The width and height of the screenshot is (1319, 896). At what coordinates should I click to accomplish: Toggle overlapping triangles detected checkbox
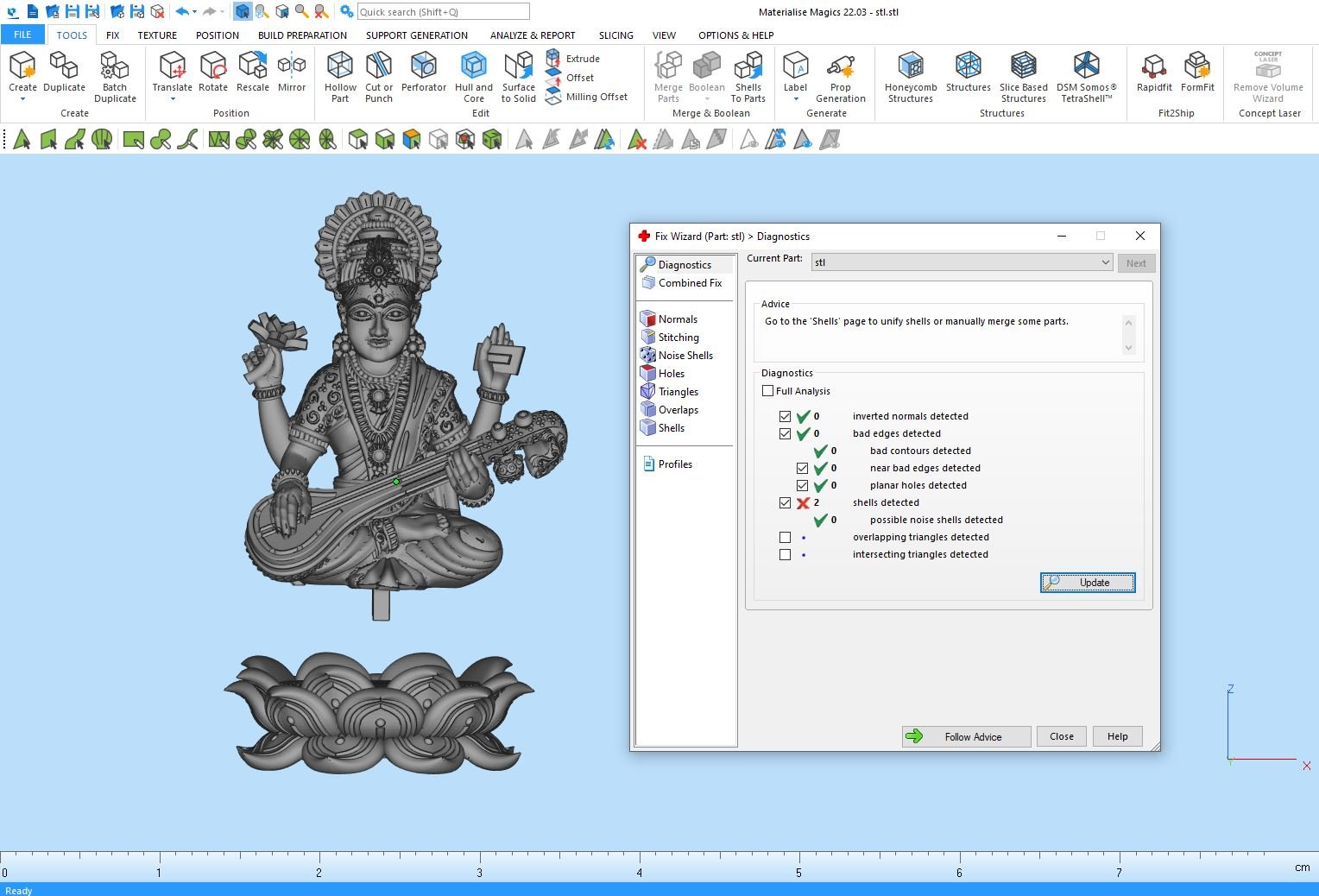[785, 537]
